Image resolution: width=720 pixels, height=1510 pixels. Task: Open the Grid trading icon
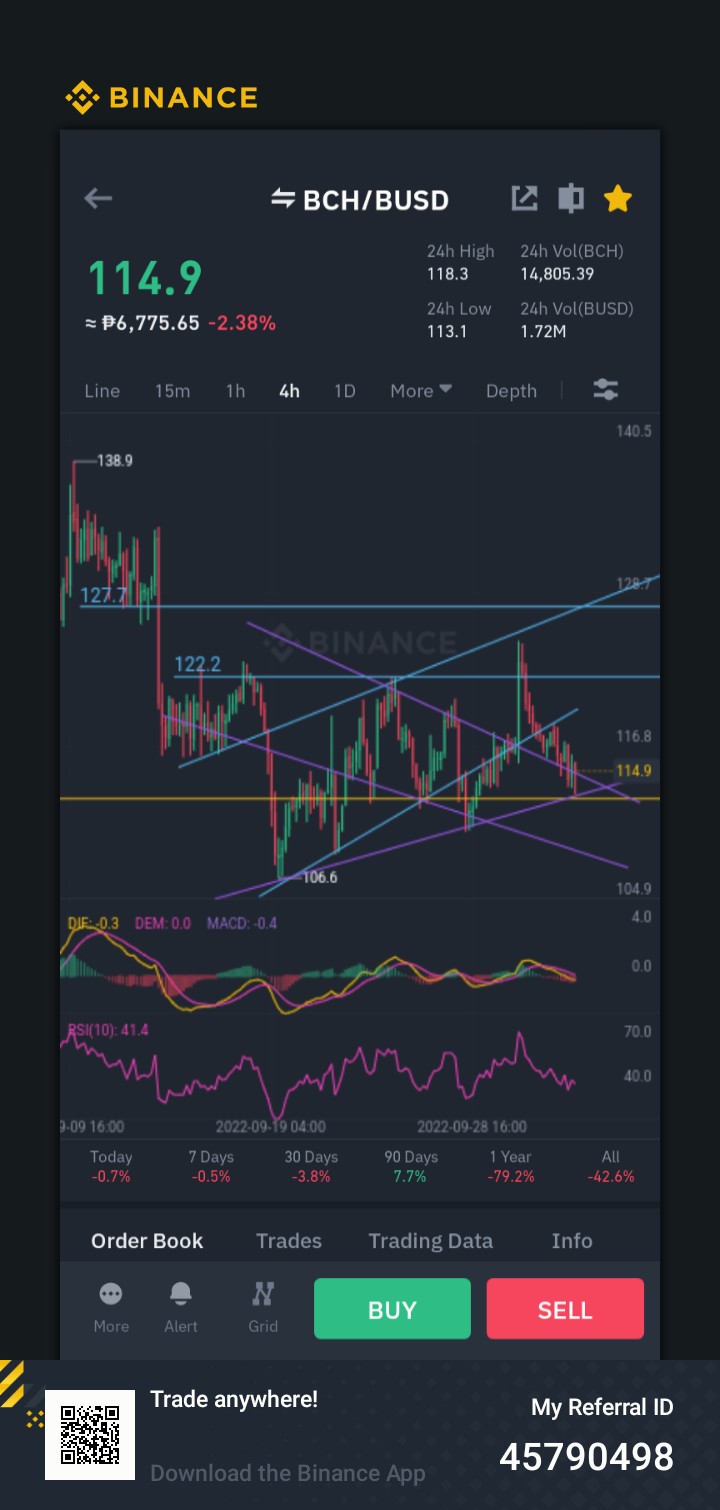tap(263, 1294)
